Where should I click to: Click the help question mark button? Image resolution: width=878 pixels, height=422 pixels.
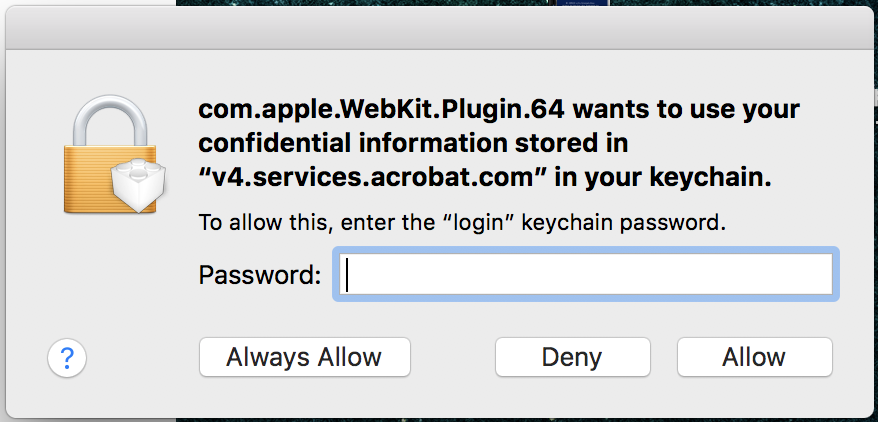coord(67,357)
